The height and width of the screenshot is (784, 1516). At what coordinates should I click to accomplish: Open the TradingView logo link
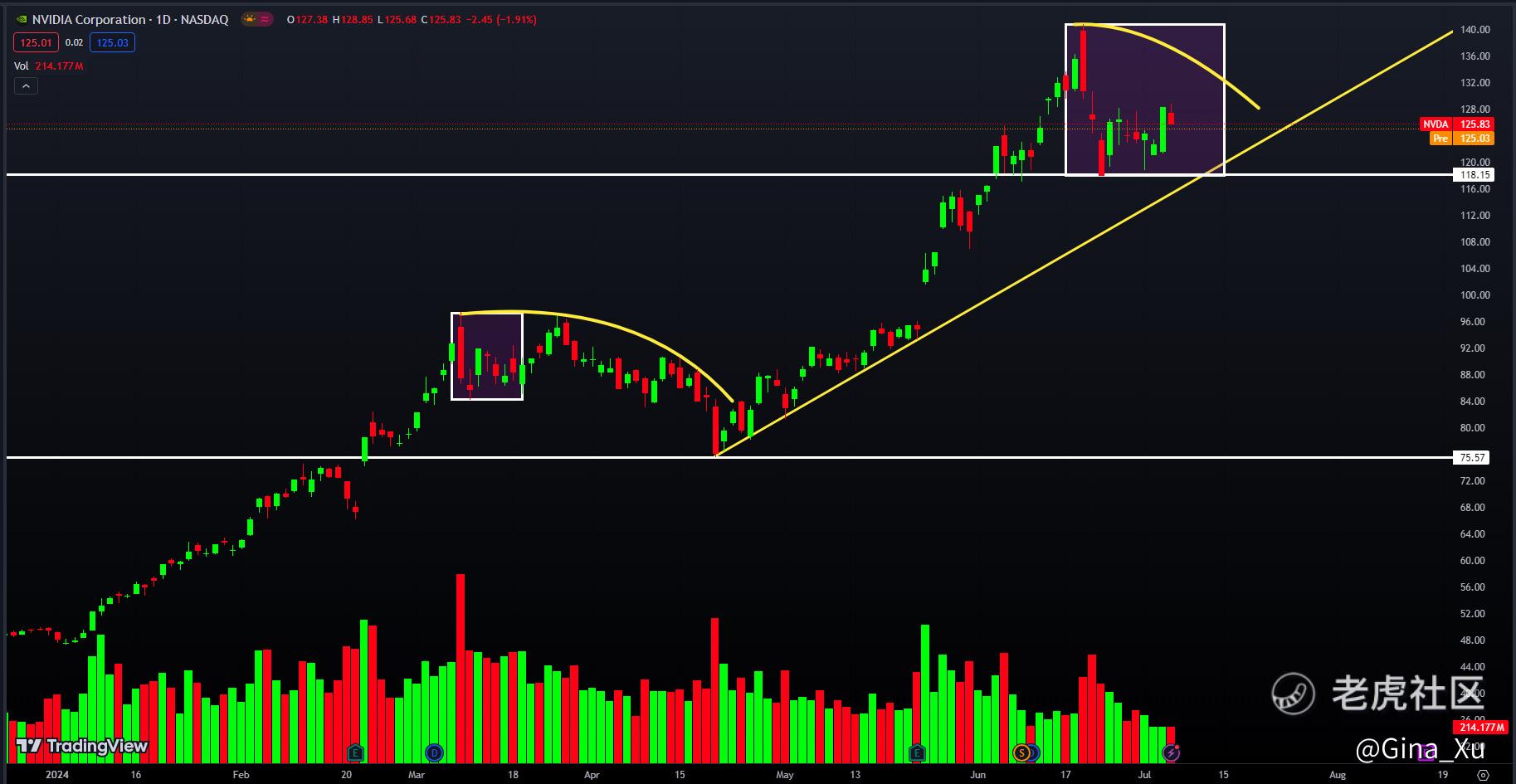[82, 746]
